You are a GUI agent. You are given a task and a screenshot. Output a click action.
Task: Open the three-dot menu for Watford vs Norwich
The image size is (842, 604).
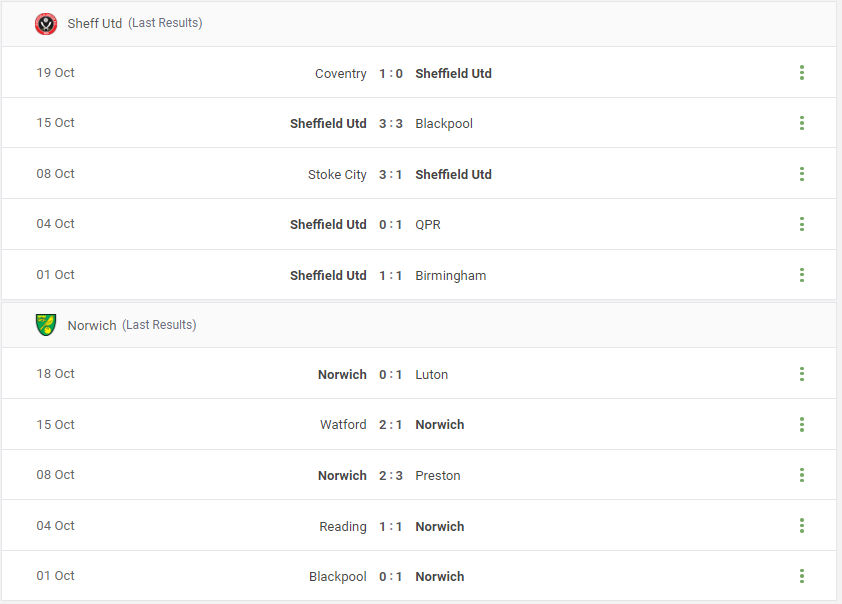click(801, 424)
